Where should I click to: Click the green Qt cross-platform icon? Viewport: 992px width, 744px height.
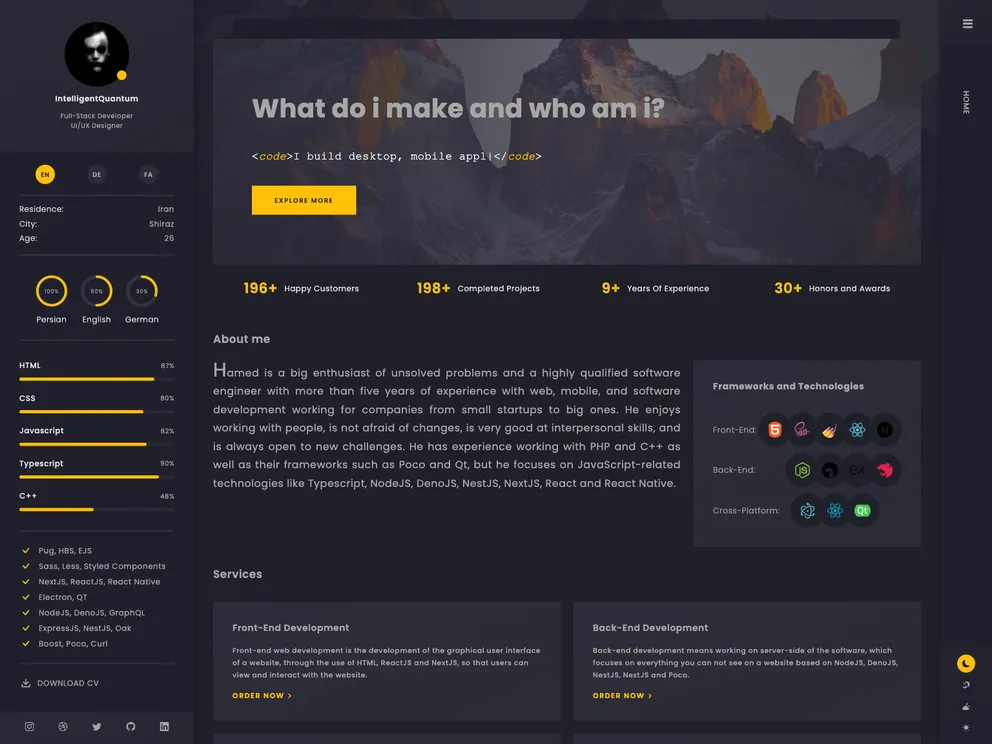point(862,511)
